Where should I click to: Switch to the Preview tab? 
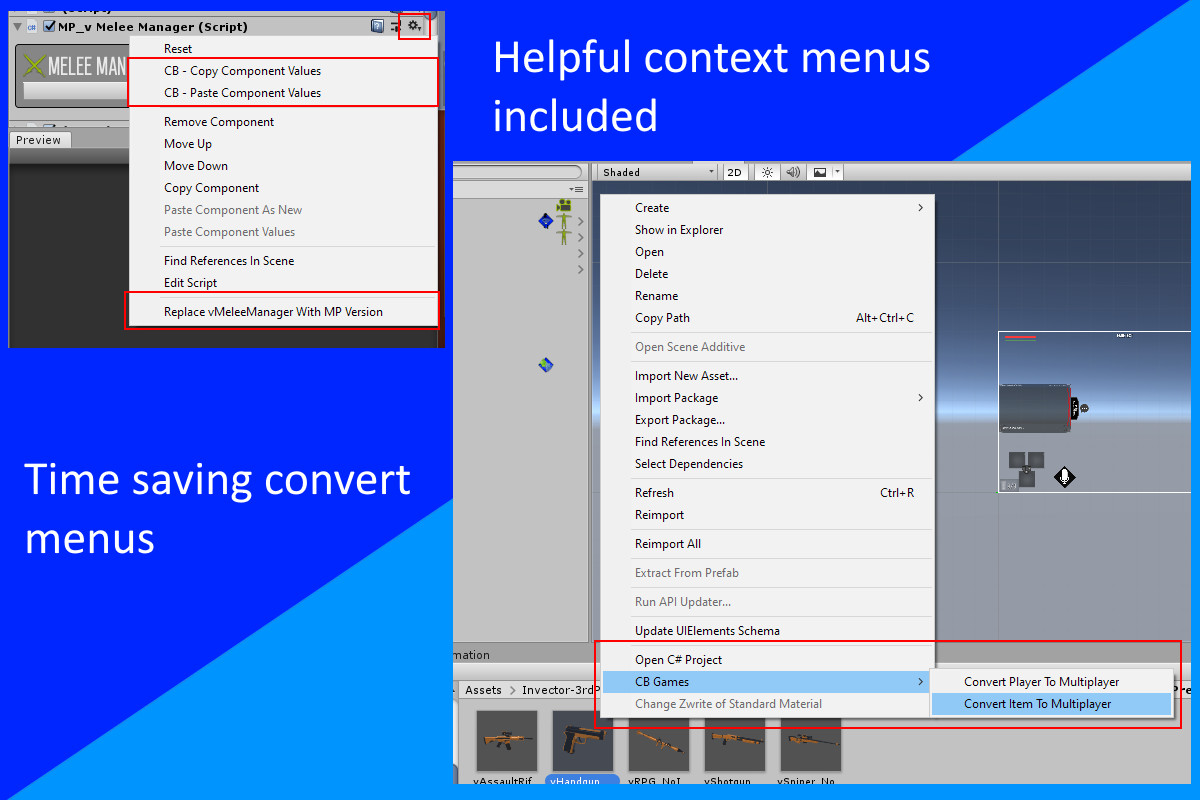coord(39,140)
